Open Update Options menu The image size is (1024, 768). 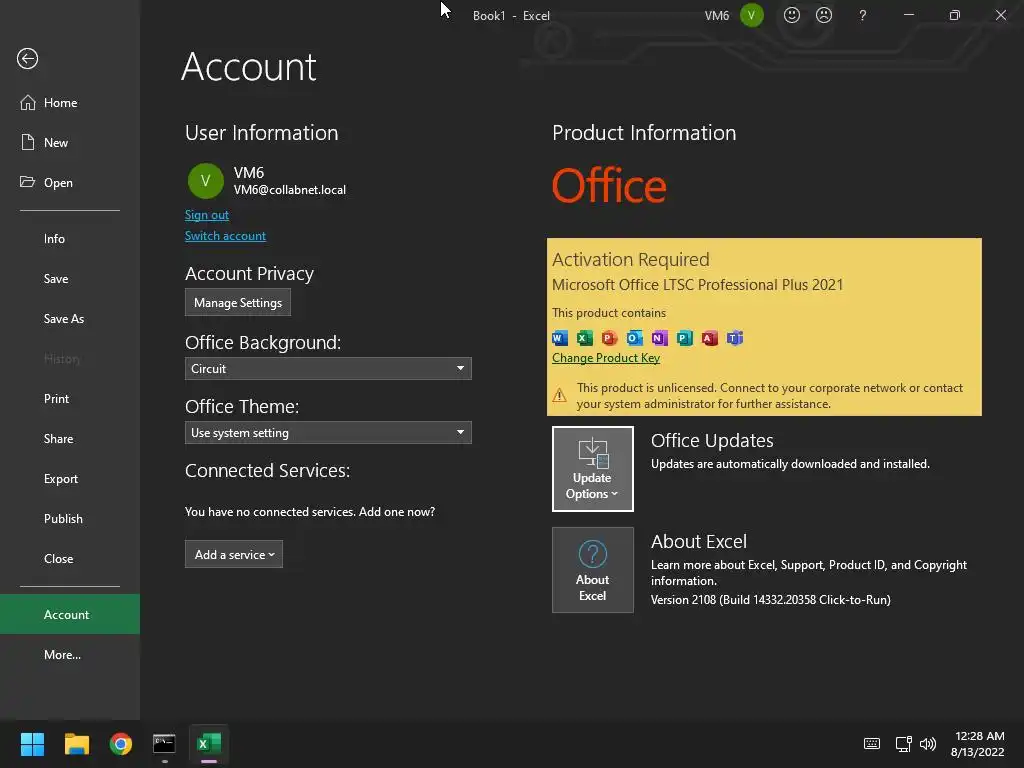point(592,469)
